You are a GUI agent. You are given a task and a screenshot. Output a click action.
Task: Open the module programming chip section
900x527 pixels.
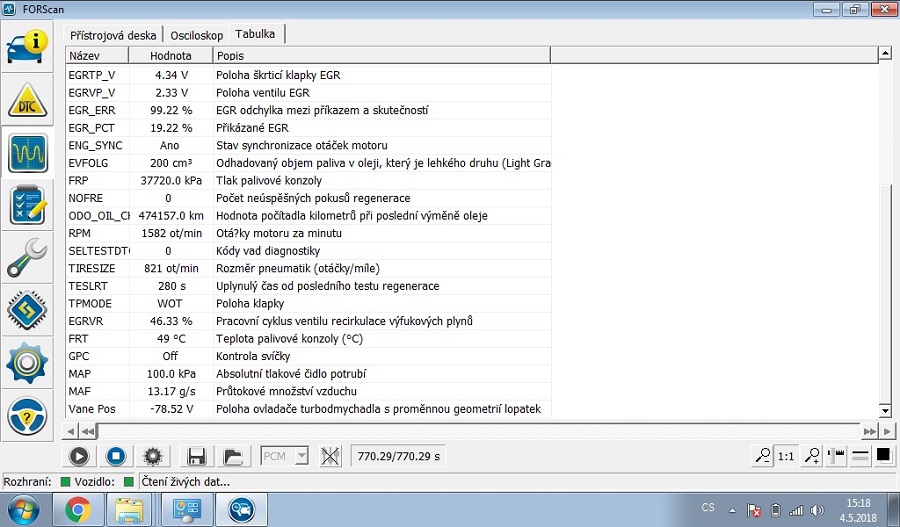pos(29,309)
